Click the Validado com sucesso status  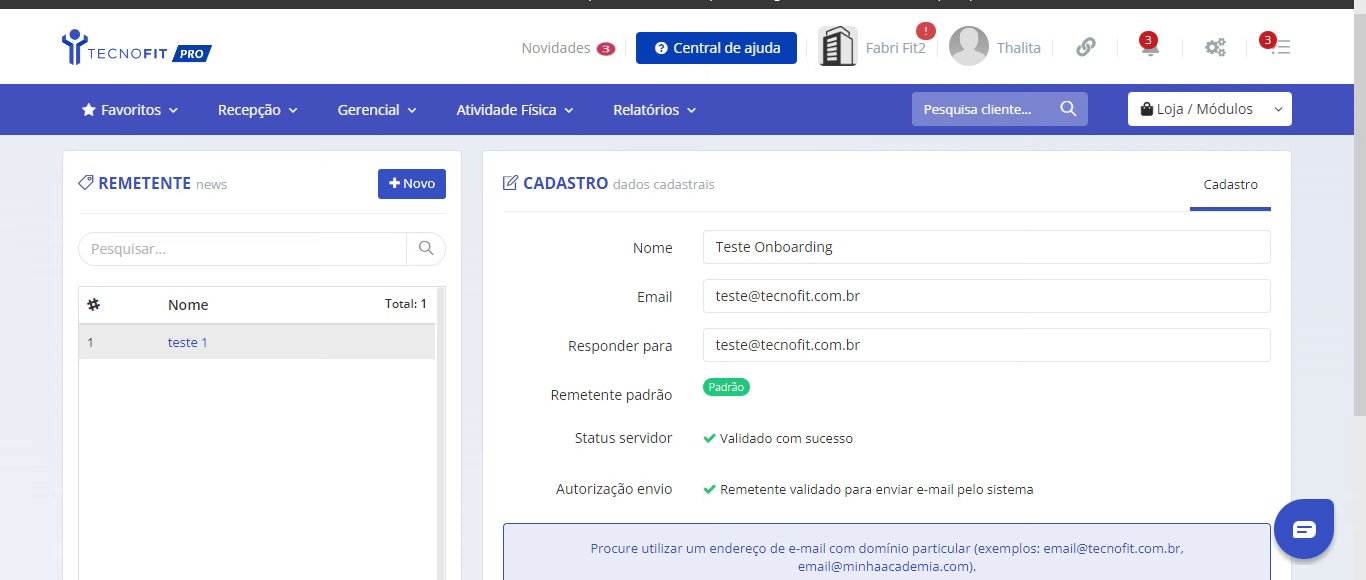[x=786, y=438]
